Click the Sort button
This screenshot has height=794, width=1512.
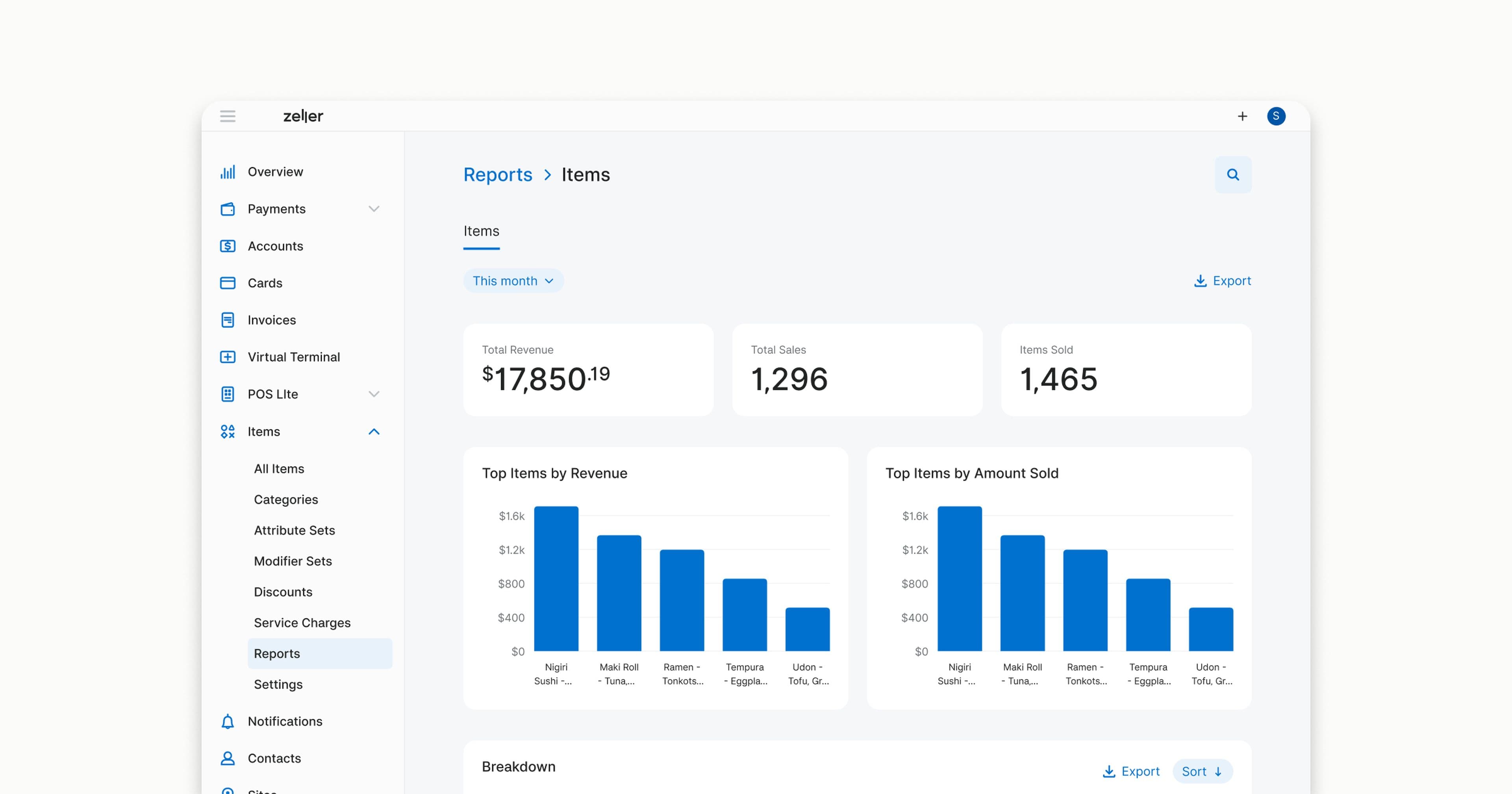point(1202,772)
